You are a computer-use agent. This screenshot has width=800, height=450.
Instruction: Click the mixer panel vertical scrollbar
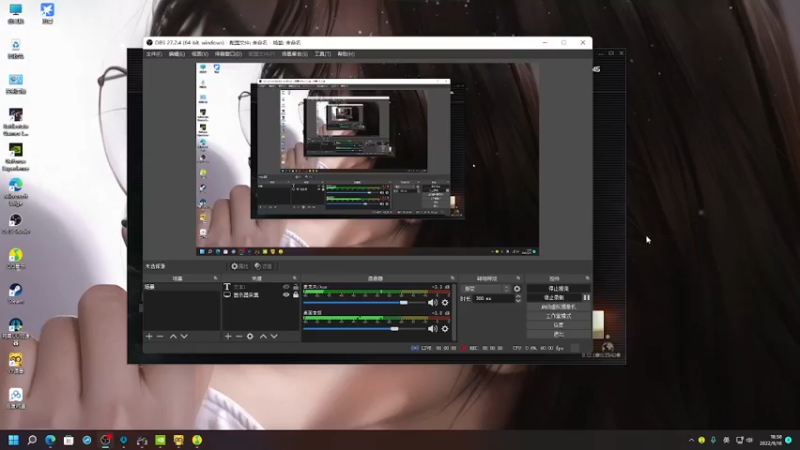coord(454,312)
